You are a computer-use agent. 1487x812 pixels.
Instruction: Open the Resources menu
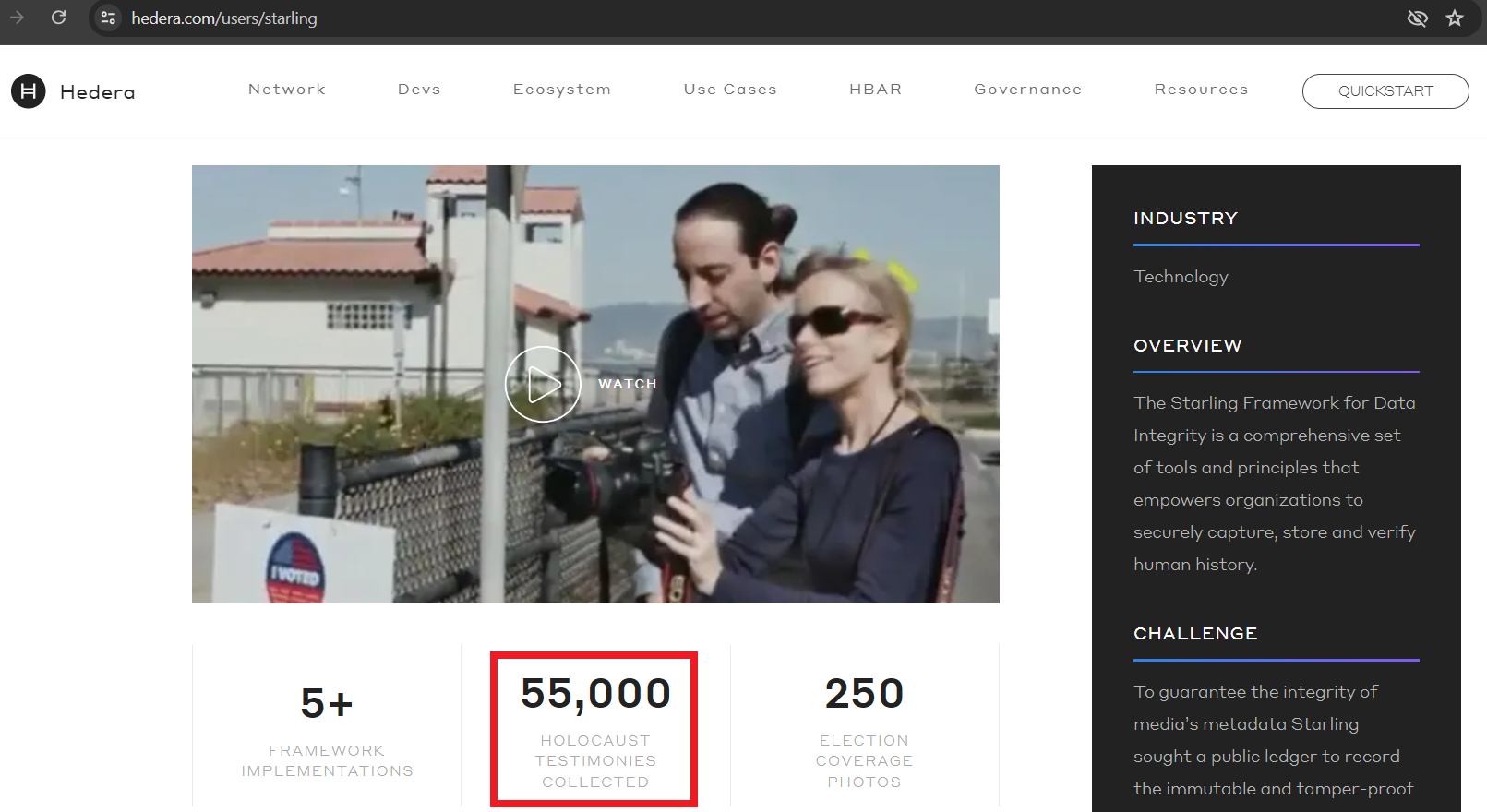pos(1201,90)
